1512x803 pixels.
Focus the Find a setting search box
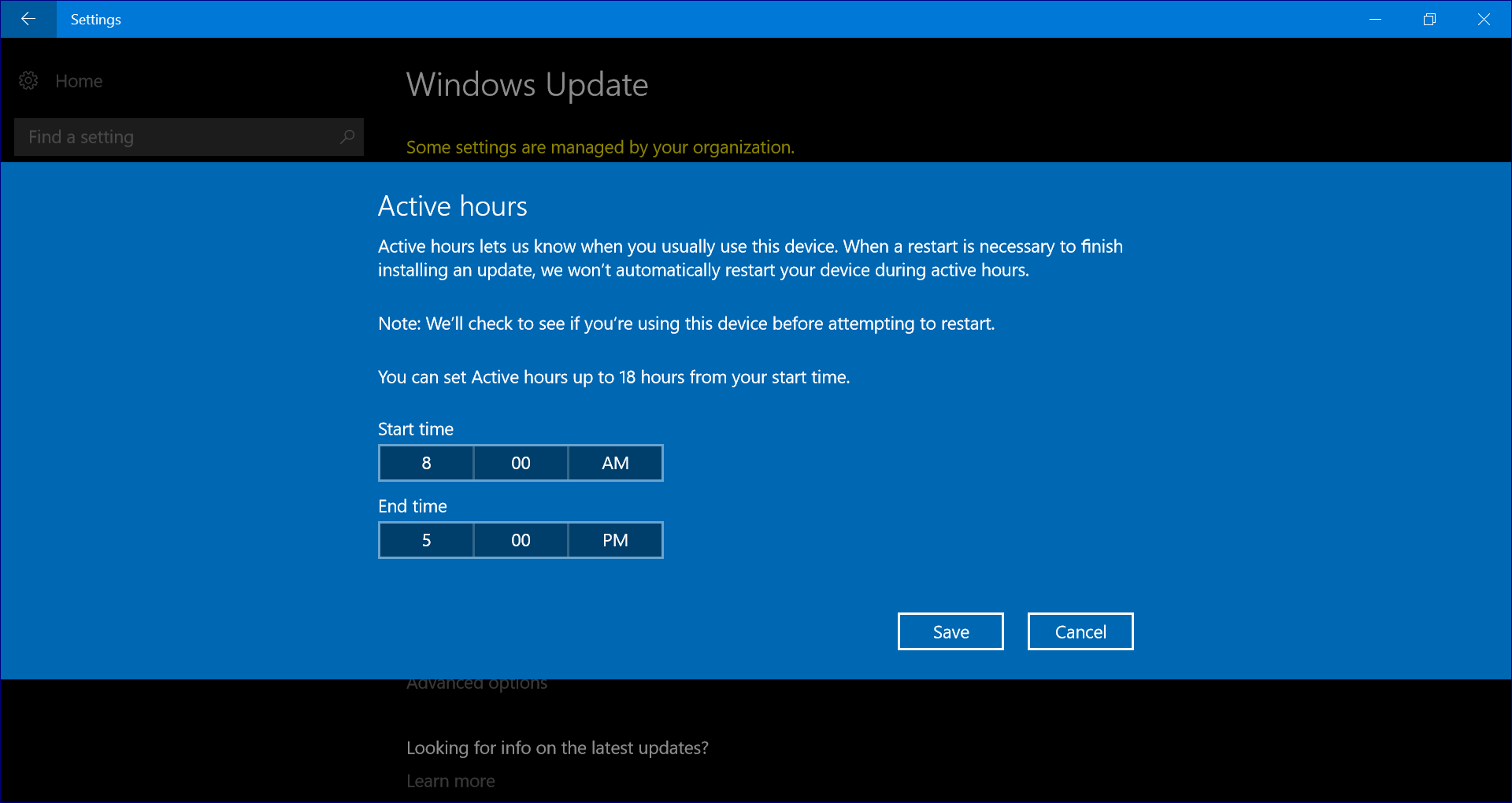pos(177,137)
